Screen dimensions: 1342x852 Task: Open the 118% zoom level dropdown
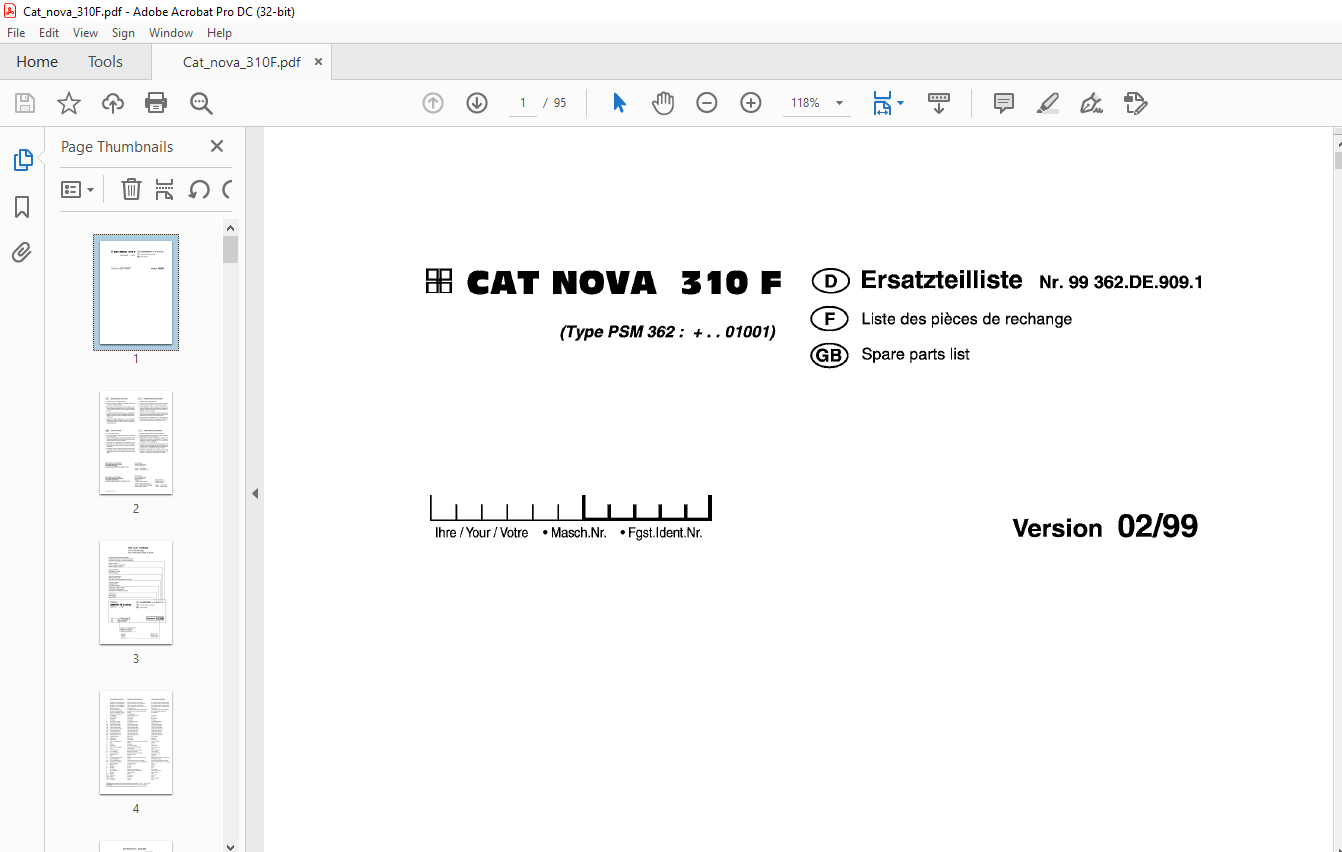pos(839,103)
